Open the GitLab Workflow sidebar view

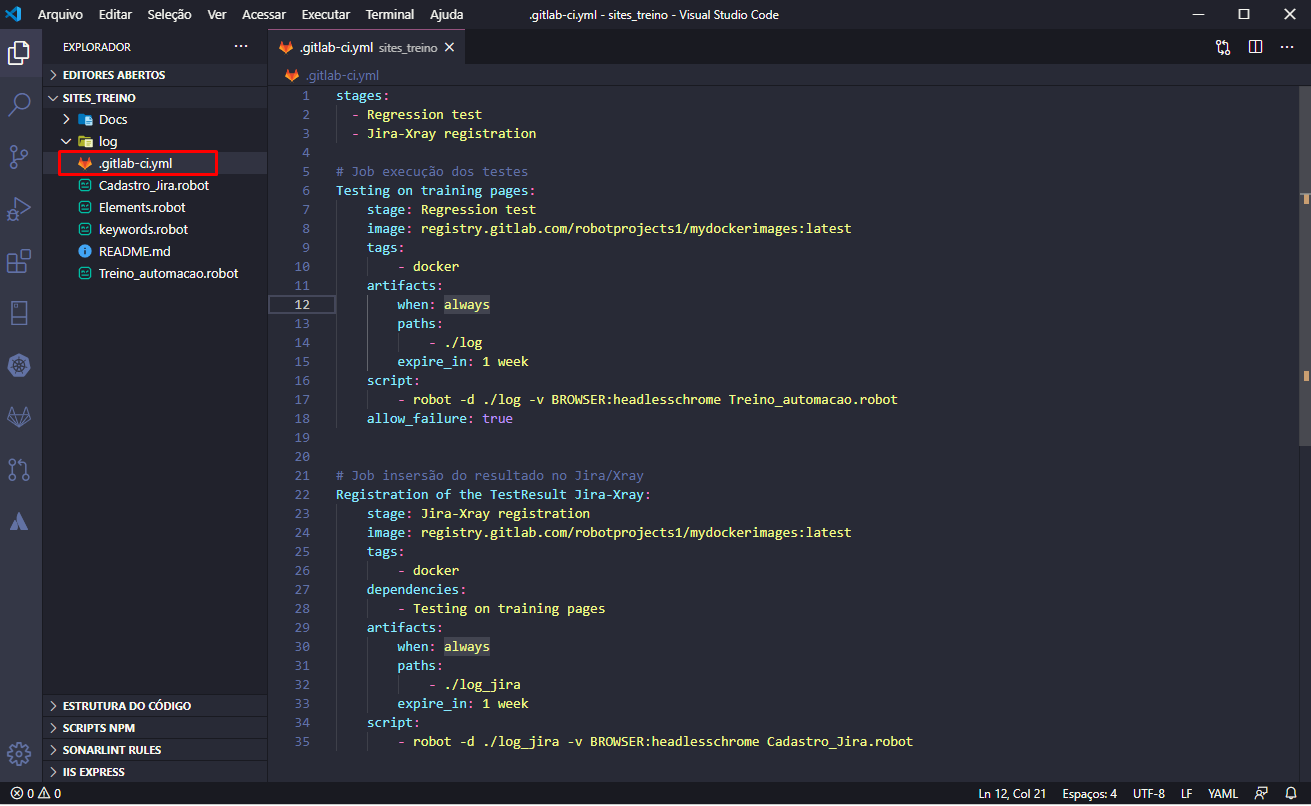[20, 417]
